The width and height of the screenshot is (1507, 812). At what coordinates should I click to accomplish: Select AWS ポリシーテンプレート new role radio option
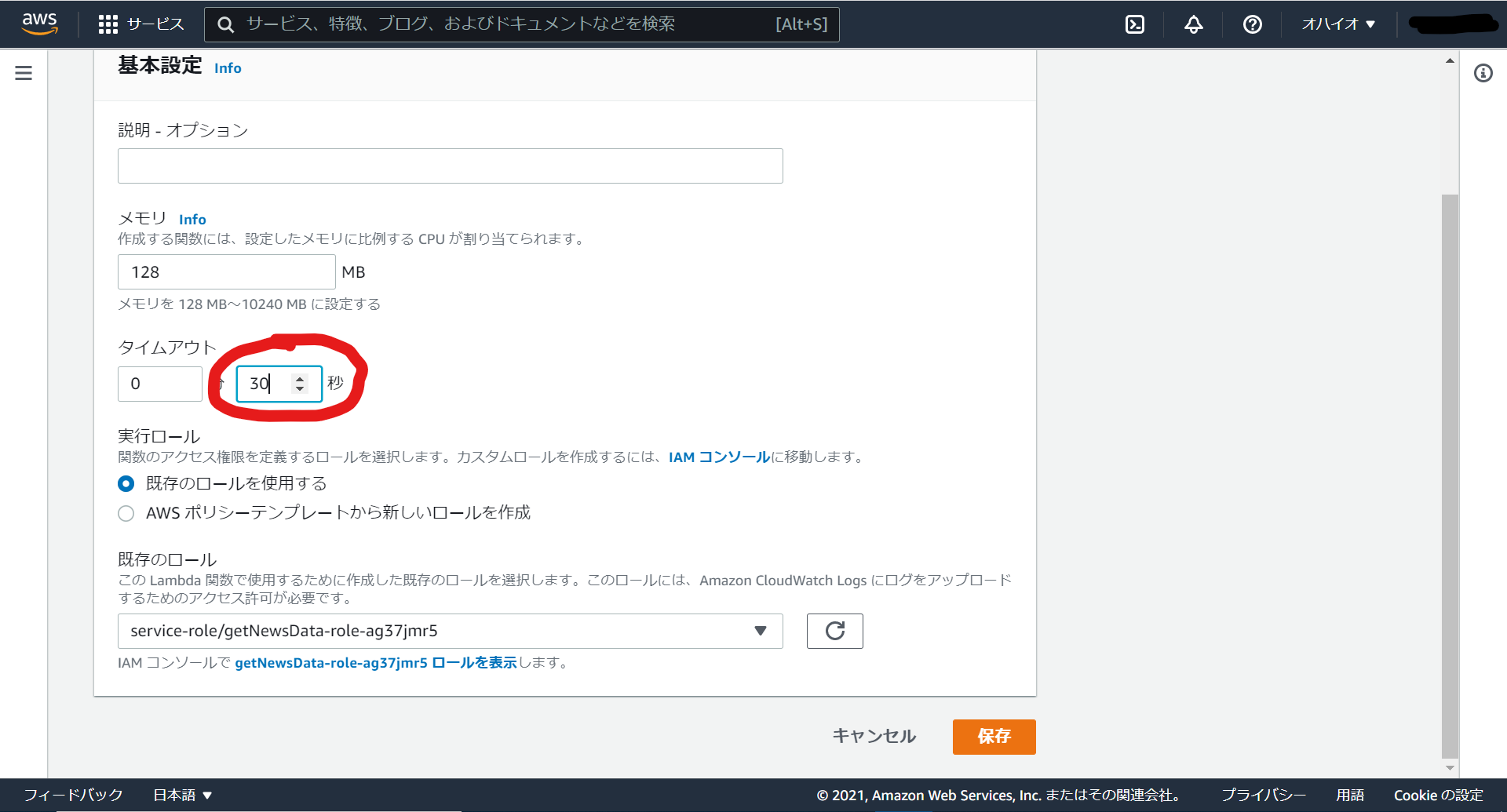(x=126, y=513)
